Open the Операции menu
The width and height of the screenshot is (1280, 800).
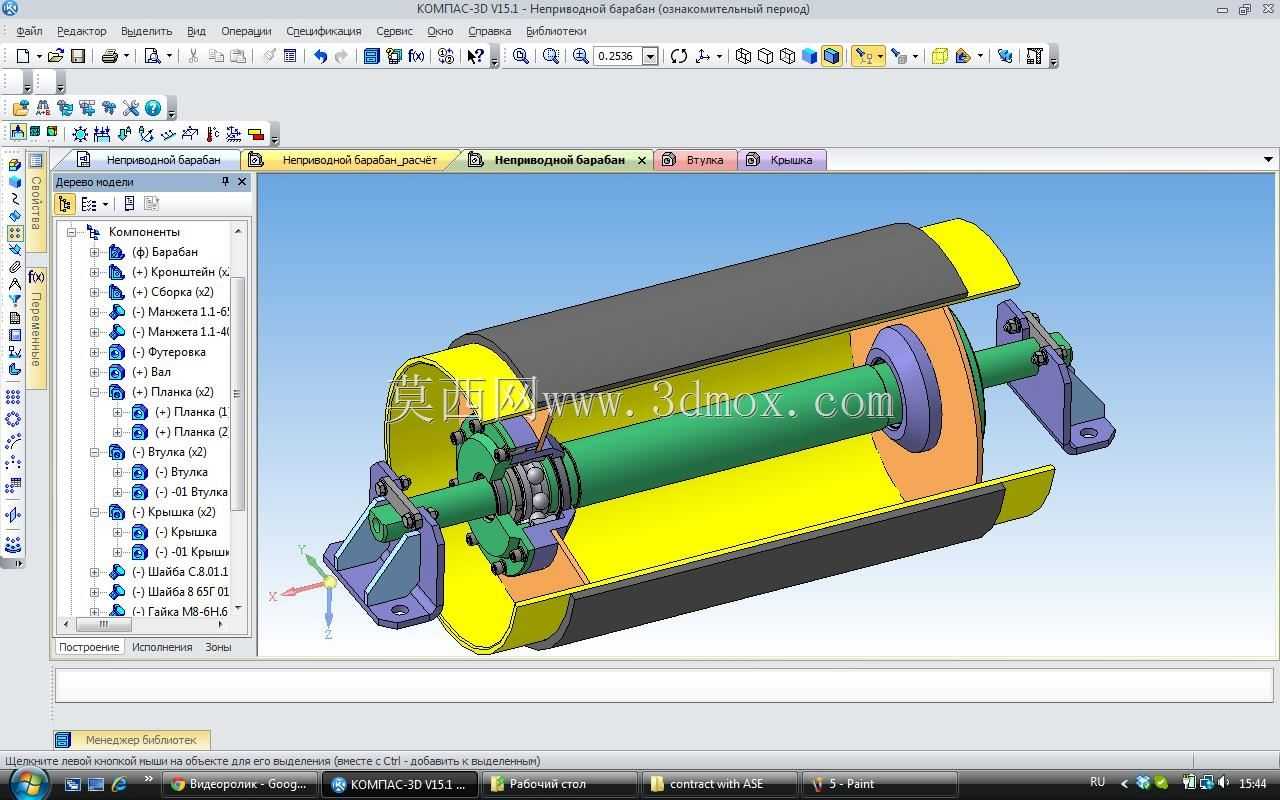tap(246, 31)
